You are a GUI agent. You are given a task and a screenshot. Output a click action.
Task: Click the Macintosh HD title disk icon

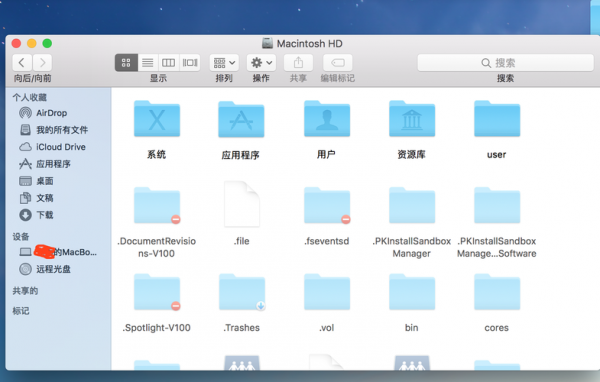tap(267, 43)
